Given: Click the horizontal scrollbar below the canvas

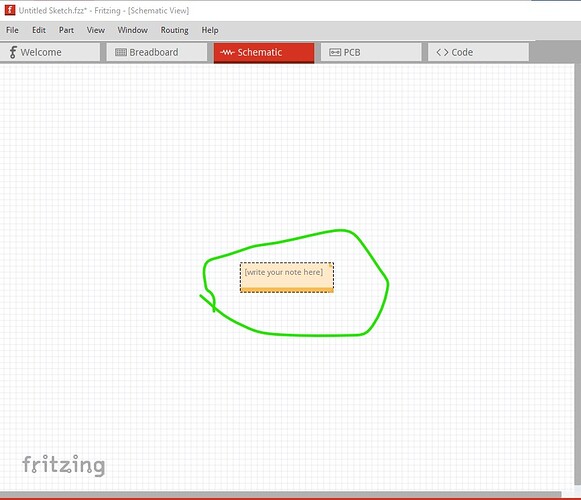Looking at the screenshot, I should (280, 494).
